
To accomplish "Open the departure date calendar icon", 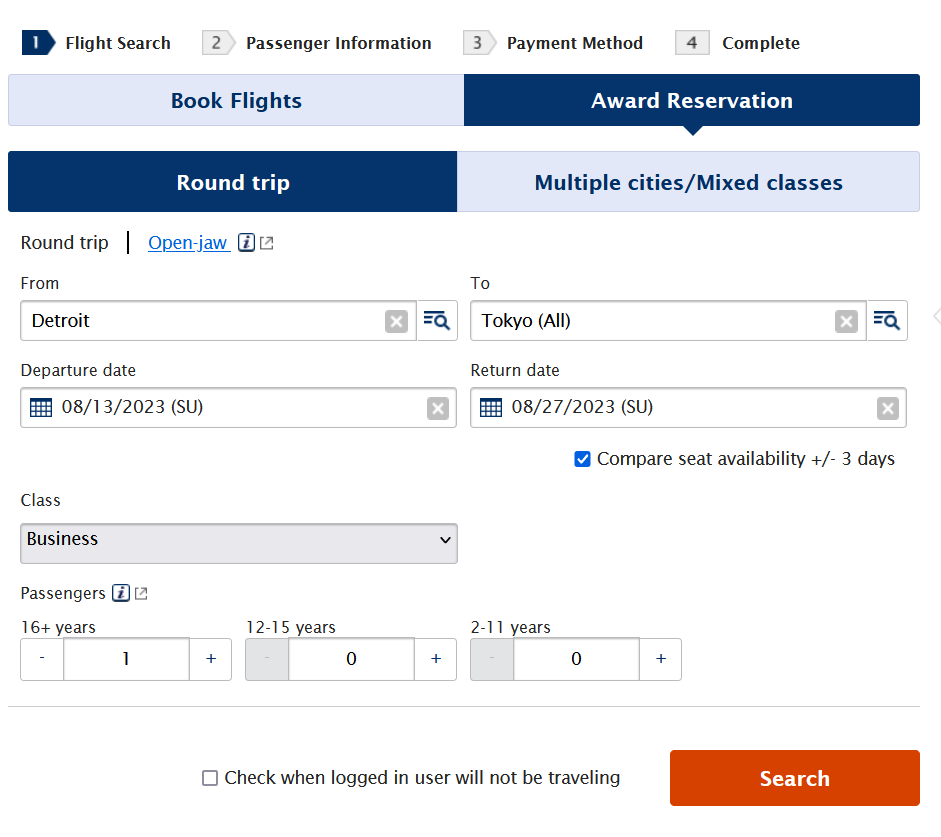I will 41,408.
